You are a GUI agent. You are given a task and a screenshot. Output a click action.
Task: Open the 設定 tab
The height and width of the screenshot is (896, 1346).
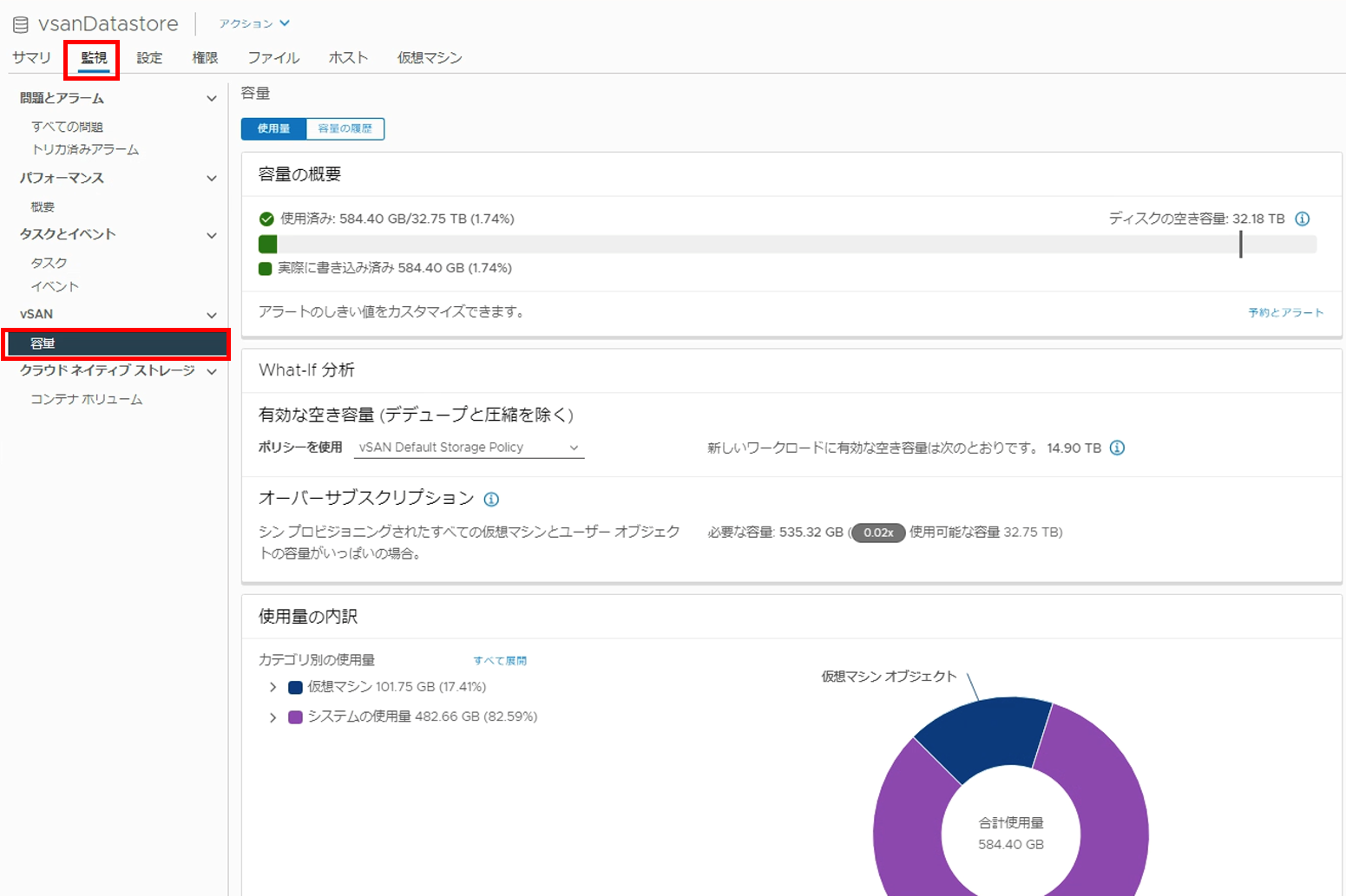(x=149, y=58)
